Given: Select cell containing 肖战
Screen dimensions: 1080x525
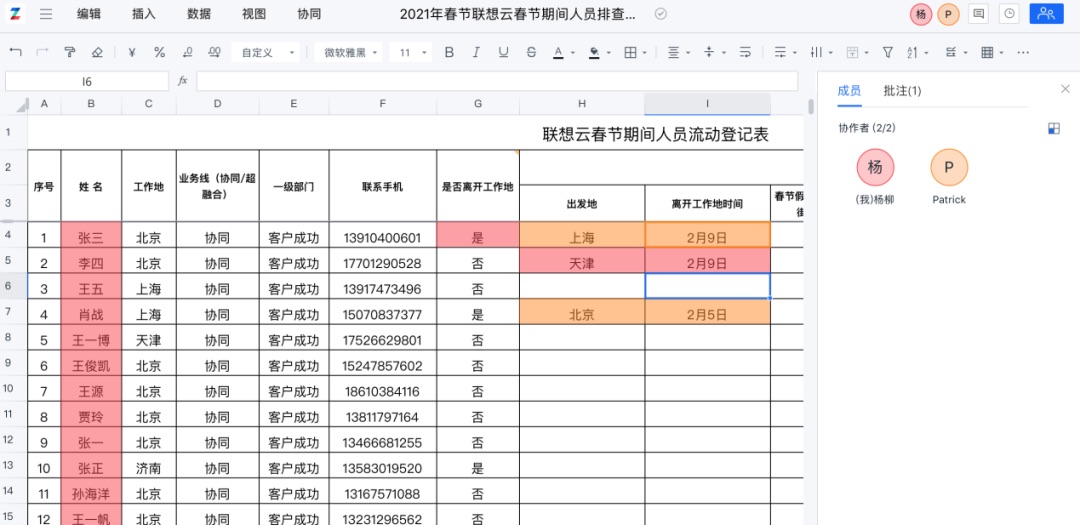Looking at the screenshot, I should point(91,314).
